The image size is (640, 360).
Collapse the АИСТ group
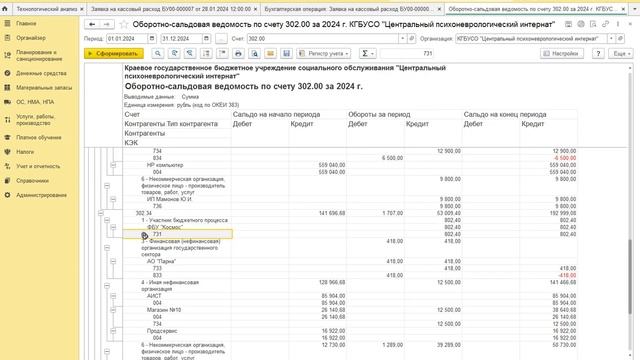[113, 296]
